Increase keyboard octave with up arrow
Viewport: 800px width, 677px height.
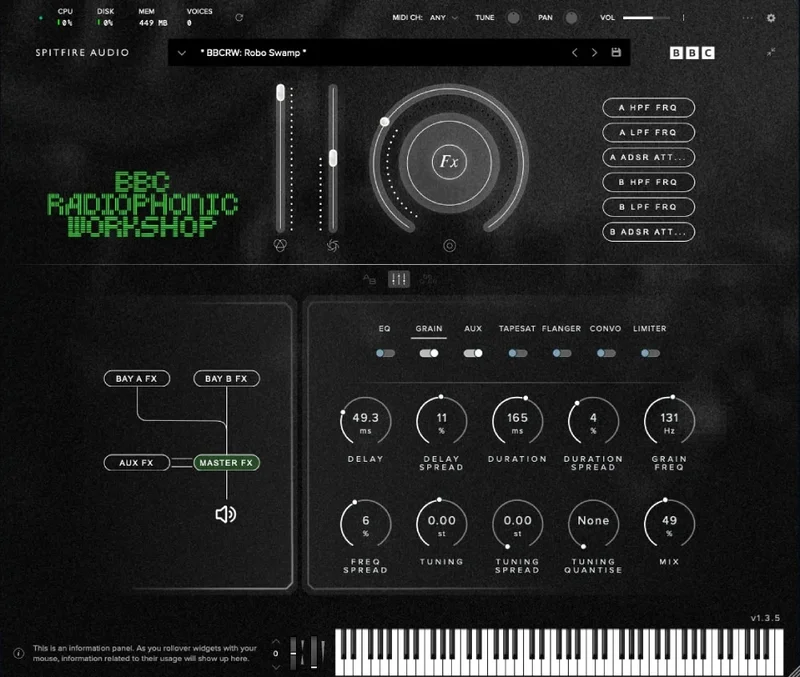coord(276,641)
